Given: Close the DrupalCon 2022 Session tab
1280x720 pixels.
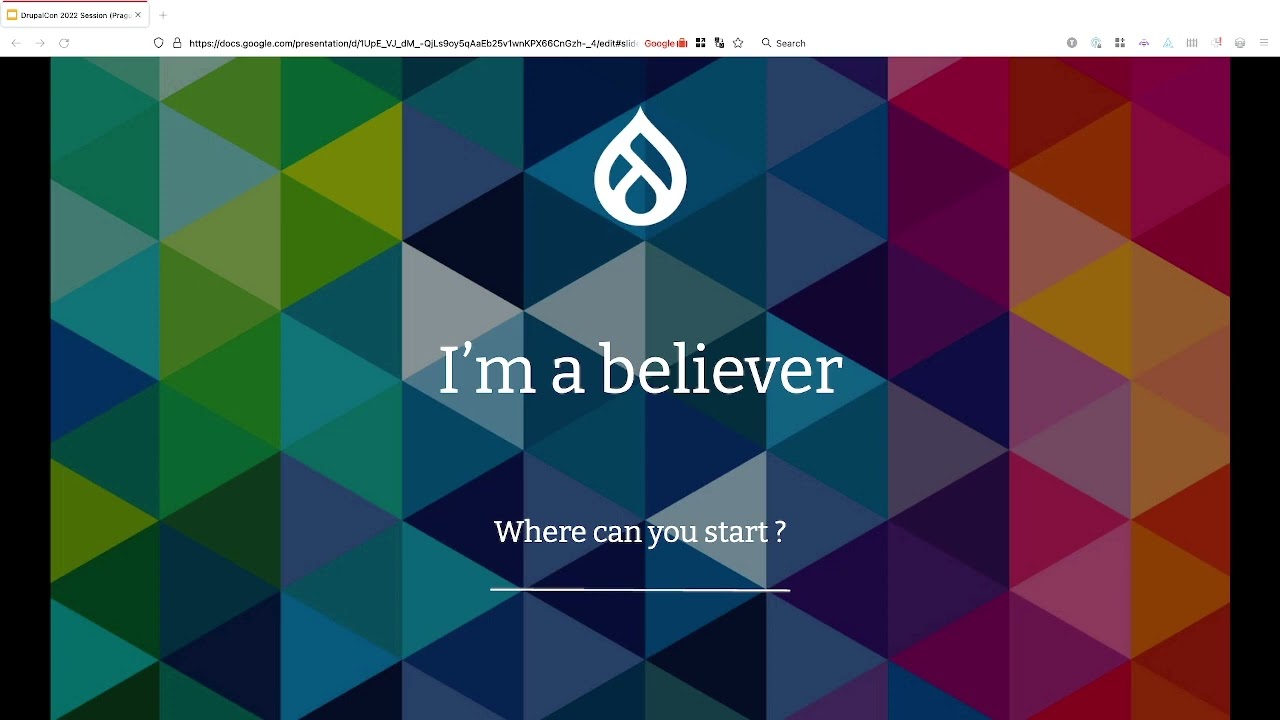Looking at the screenshot, I should pos(138,15).
